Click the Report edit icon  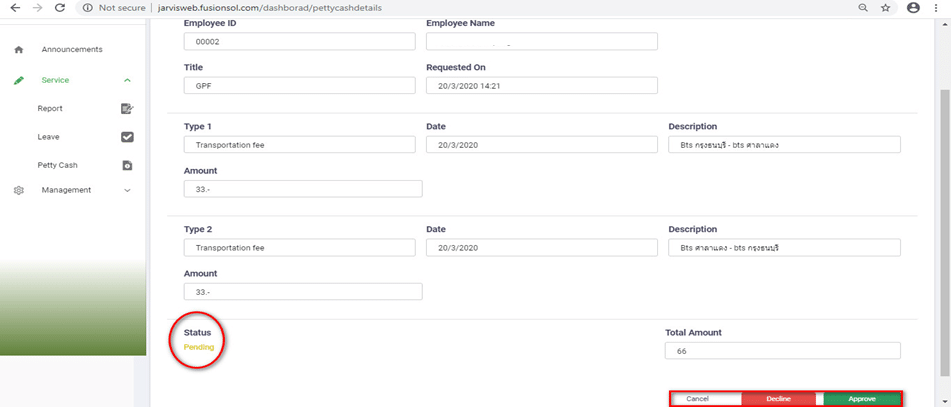point(127,109)
